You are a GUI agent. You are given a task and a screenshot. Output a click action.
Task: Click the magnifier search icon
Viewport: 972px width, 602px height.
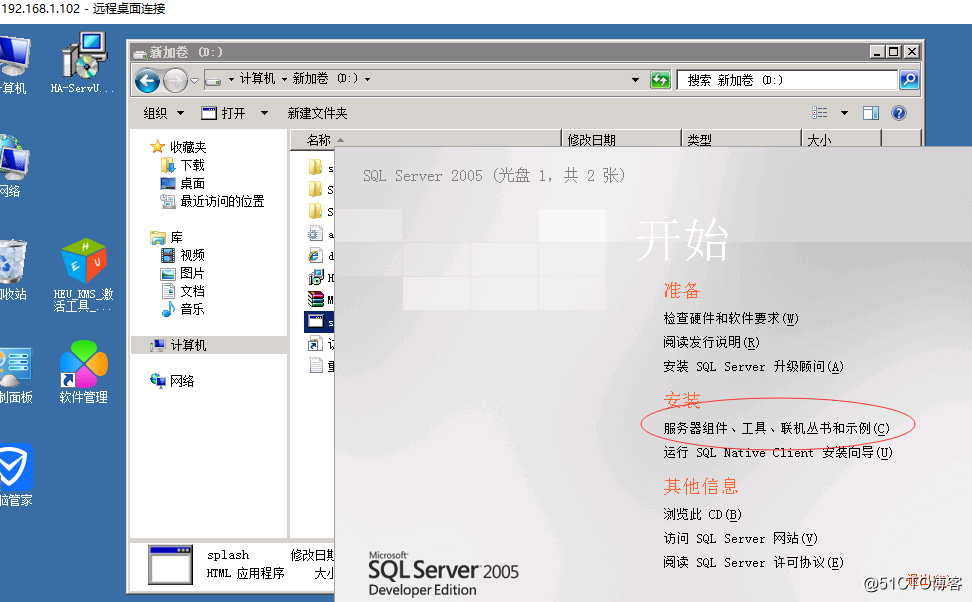click(909, 79)
